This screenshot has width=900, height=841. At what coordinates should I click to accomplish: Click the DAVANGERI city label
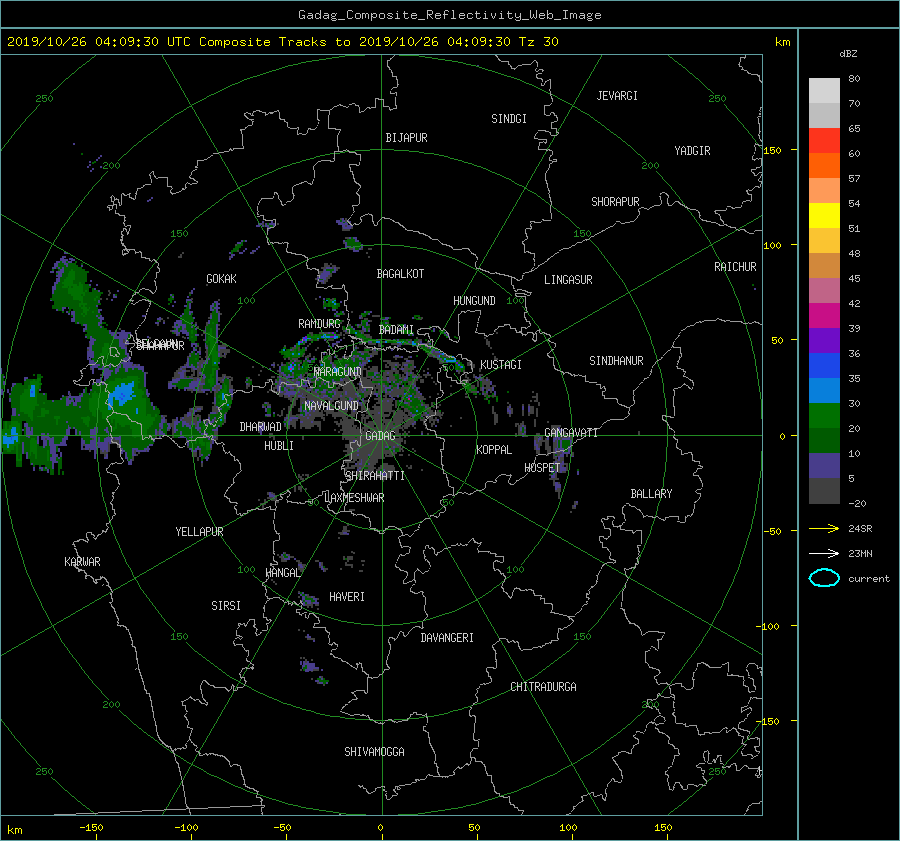(447, 638)
